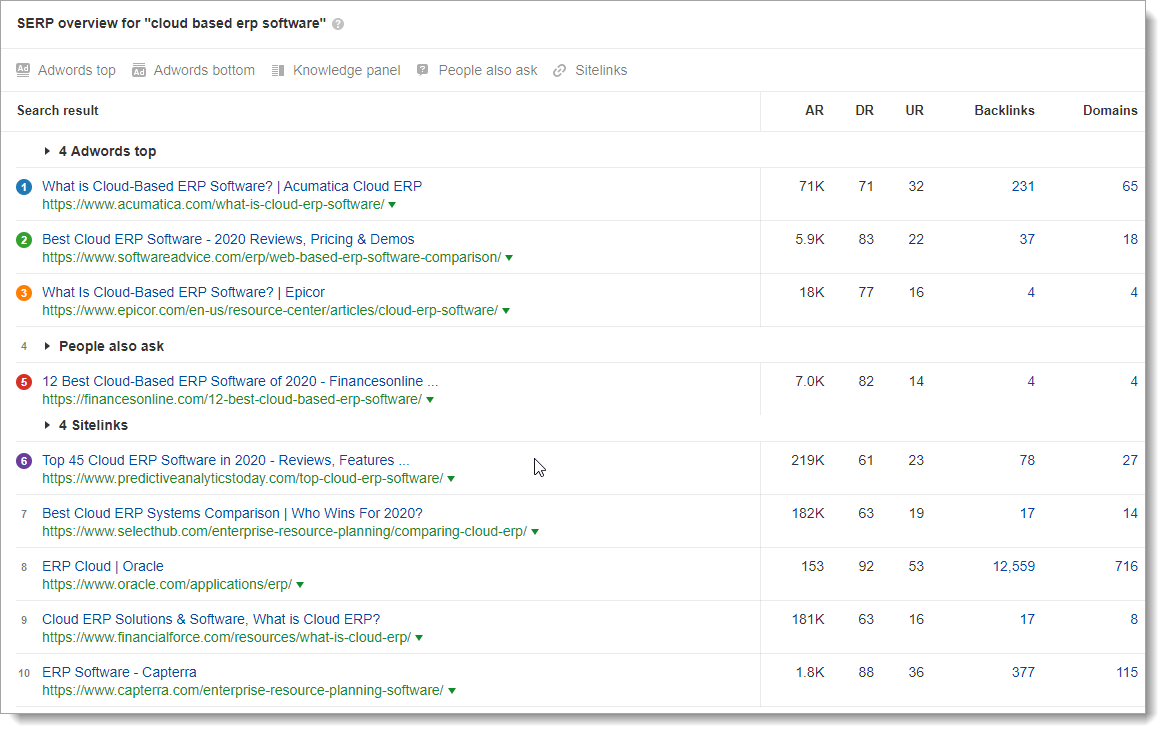Click the purple position 6 badge
Screen dimensions: 1167x735
[24, 461]
